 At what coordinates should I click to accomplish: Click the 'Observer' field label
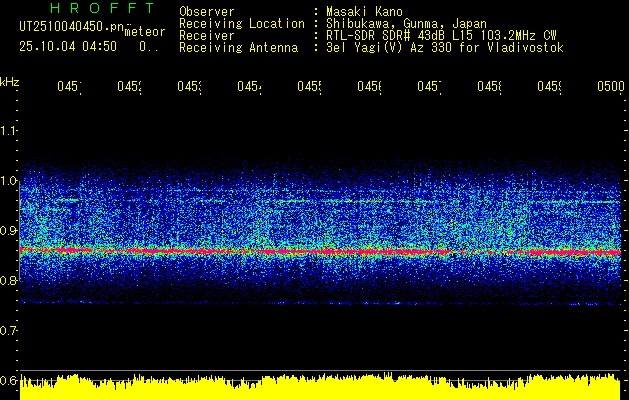[207, 11]
